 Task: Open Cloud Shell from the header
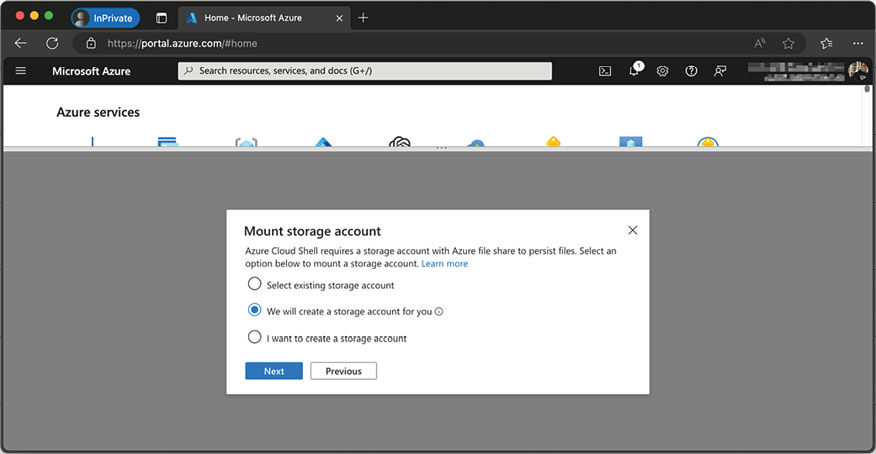(605, 71)
